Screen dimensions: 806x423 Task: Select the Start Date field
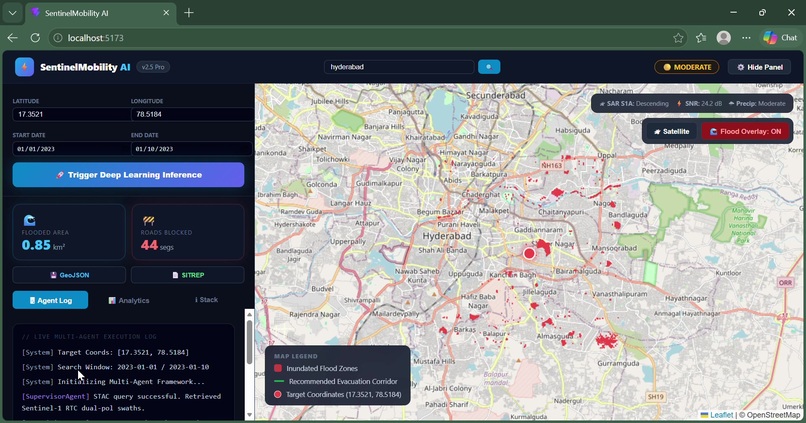[x=71, y=149]
